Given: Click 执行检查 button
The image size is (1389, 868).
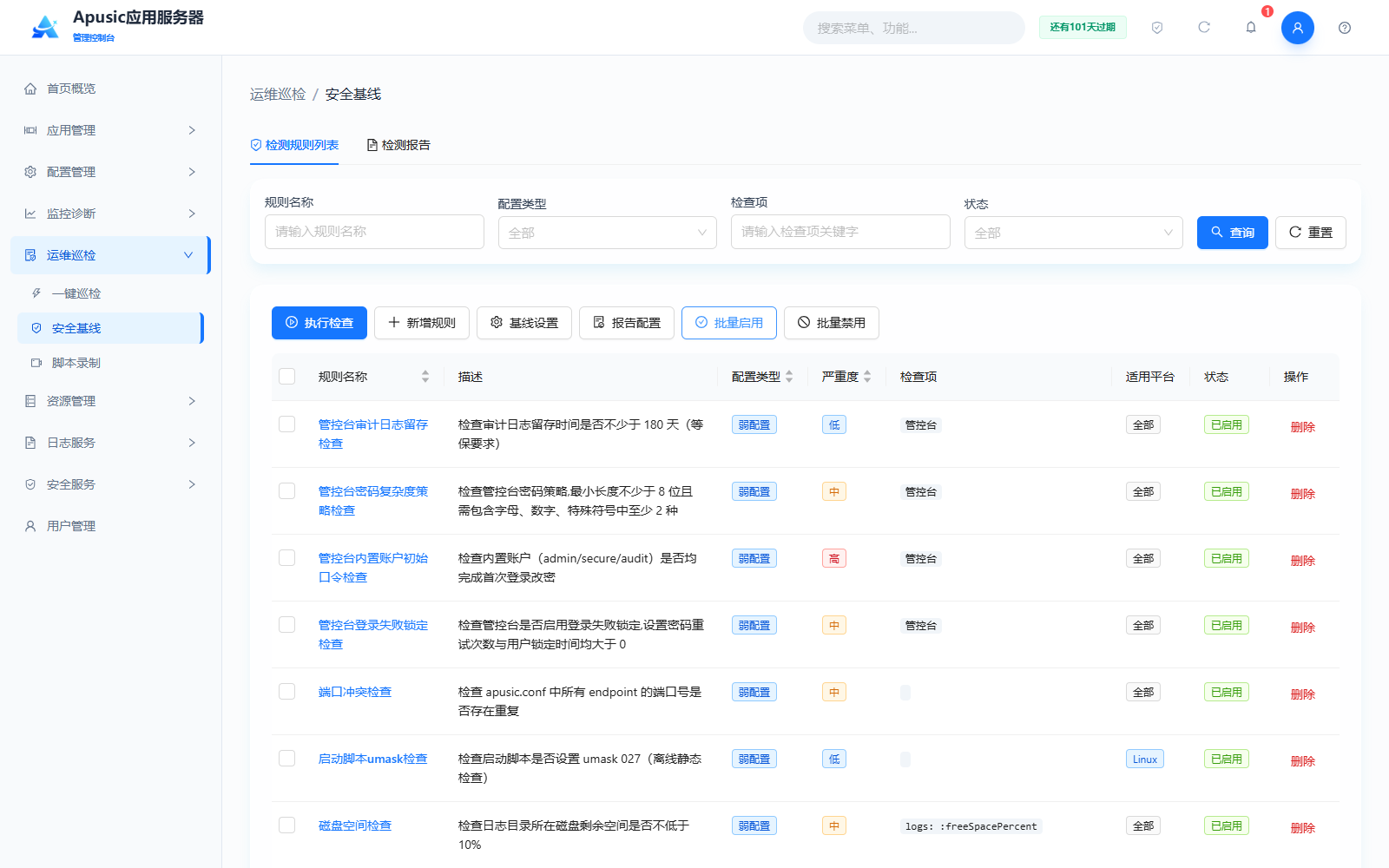Looking at the screenshot, I should pos(319,323).
